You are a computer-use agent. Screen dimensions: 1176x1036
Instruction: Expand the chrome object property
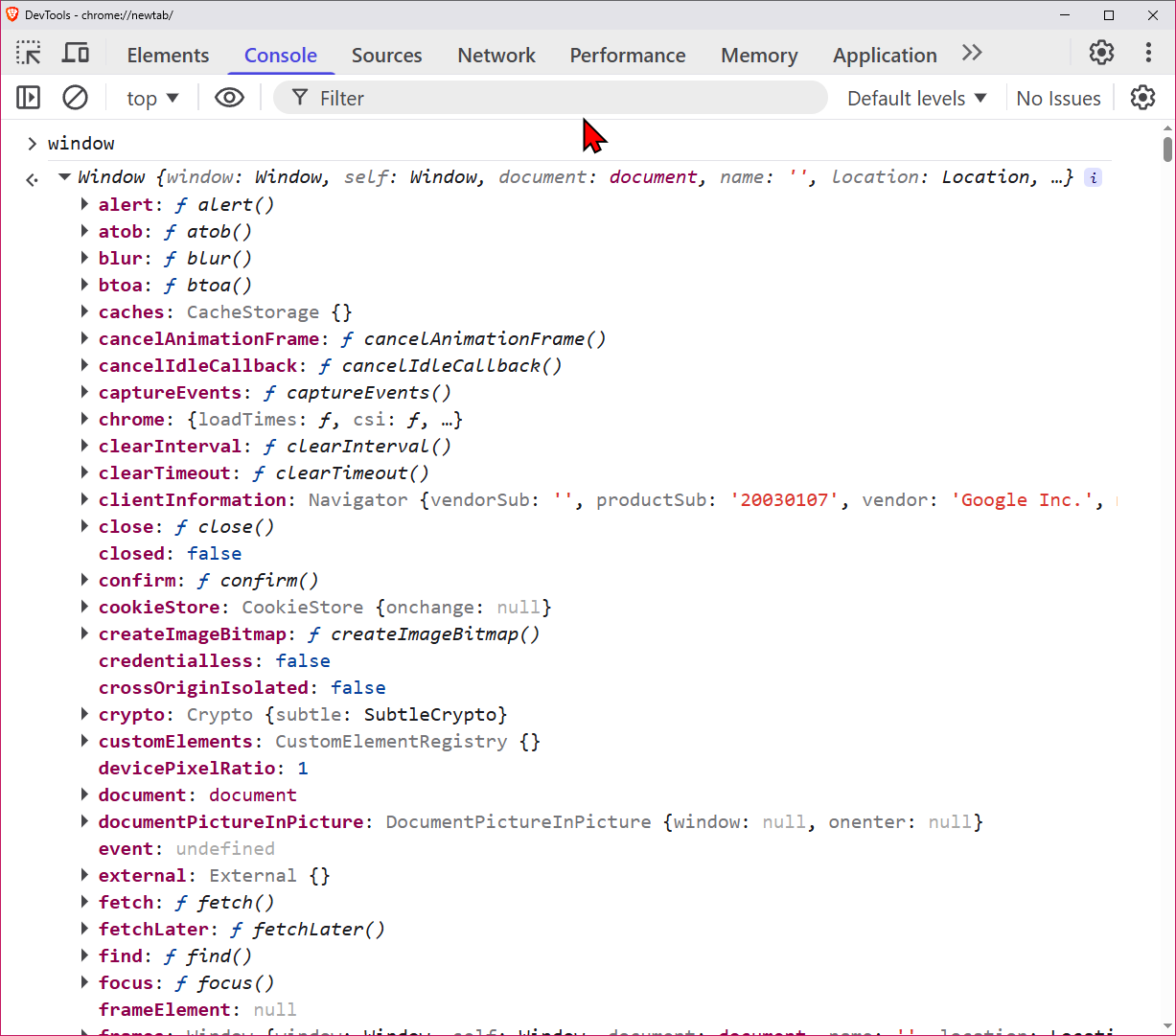(84, 419)
